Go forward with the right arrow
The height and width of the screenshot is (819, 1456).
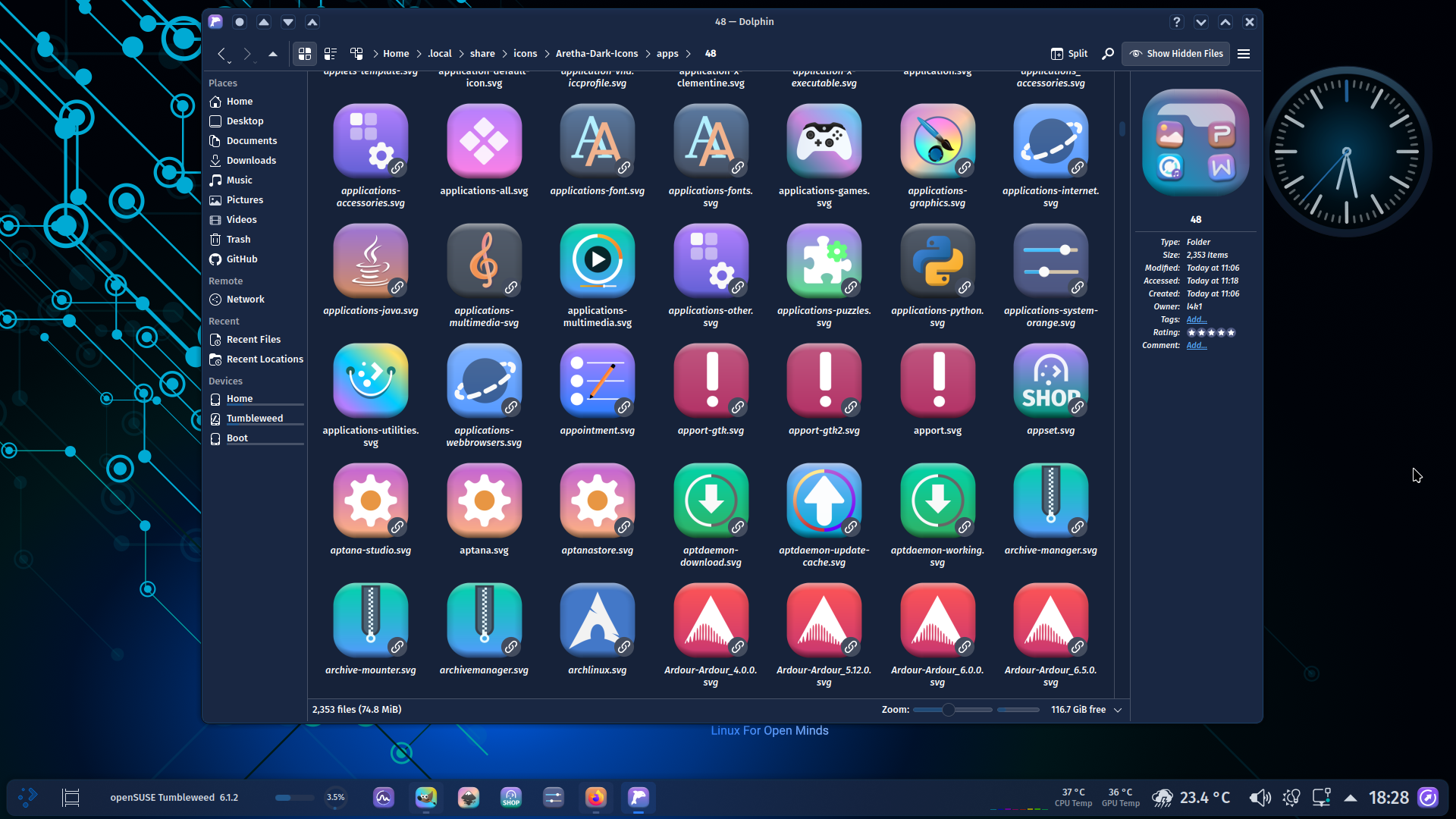(246, 54)
